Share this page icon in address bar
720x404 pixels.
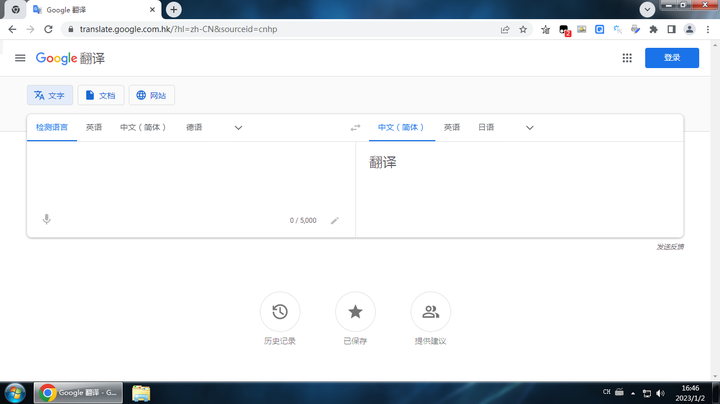tap(505, 29)
